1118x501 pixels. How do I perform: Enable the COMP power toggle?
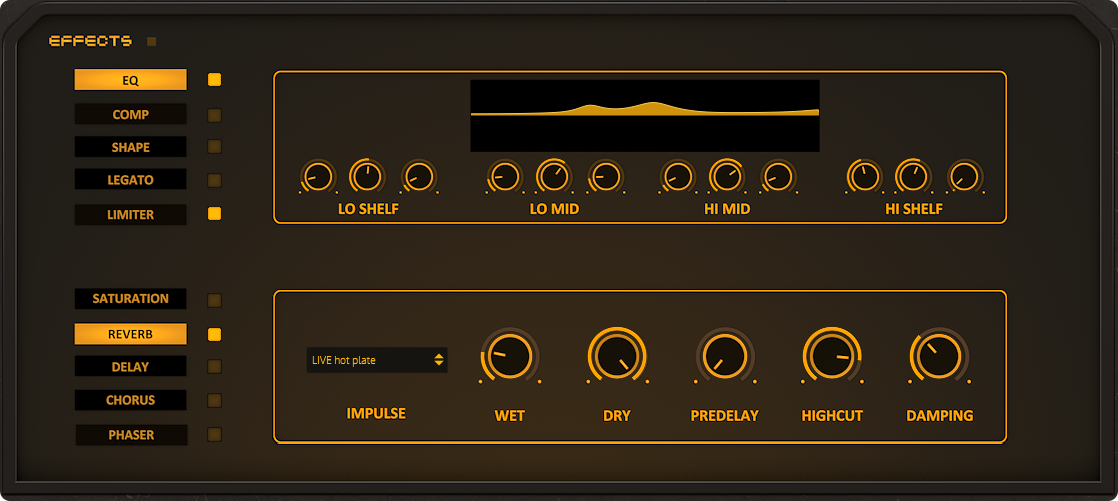[x=215, y=115]
